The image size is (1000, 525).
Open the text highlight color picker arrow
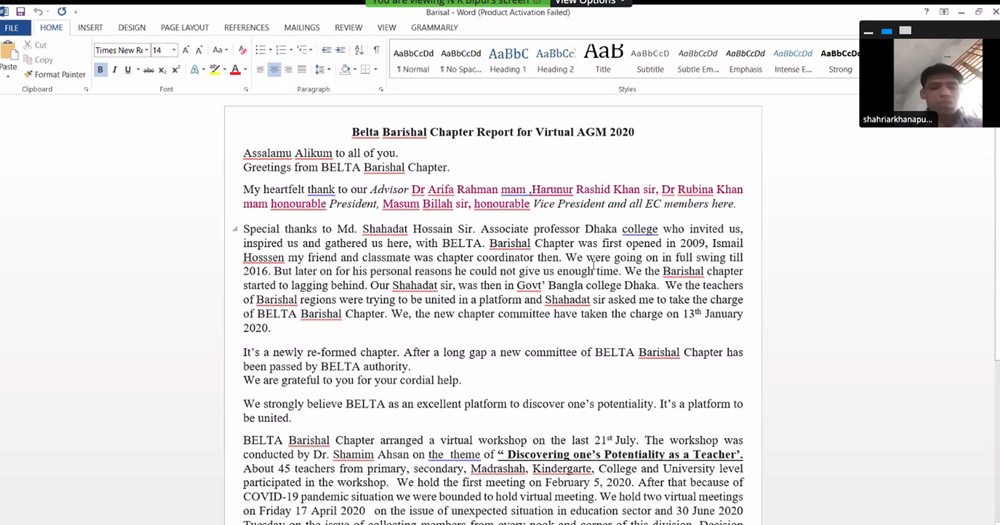tap(224, 70)
